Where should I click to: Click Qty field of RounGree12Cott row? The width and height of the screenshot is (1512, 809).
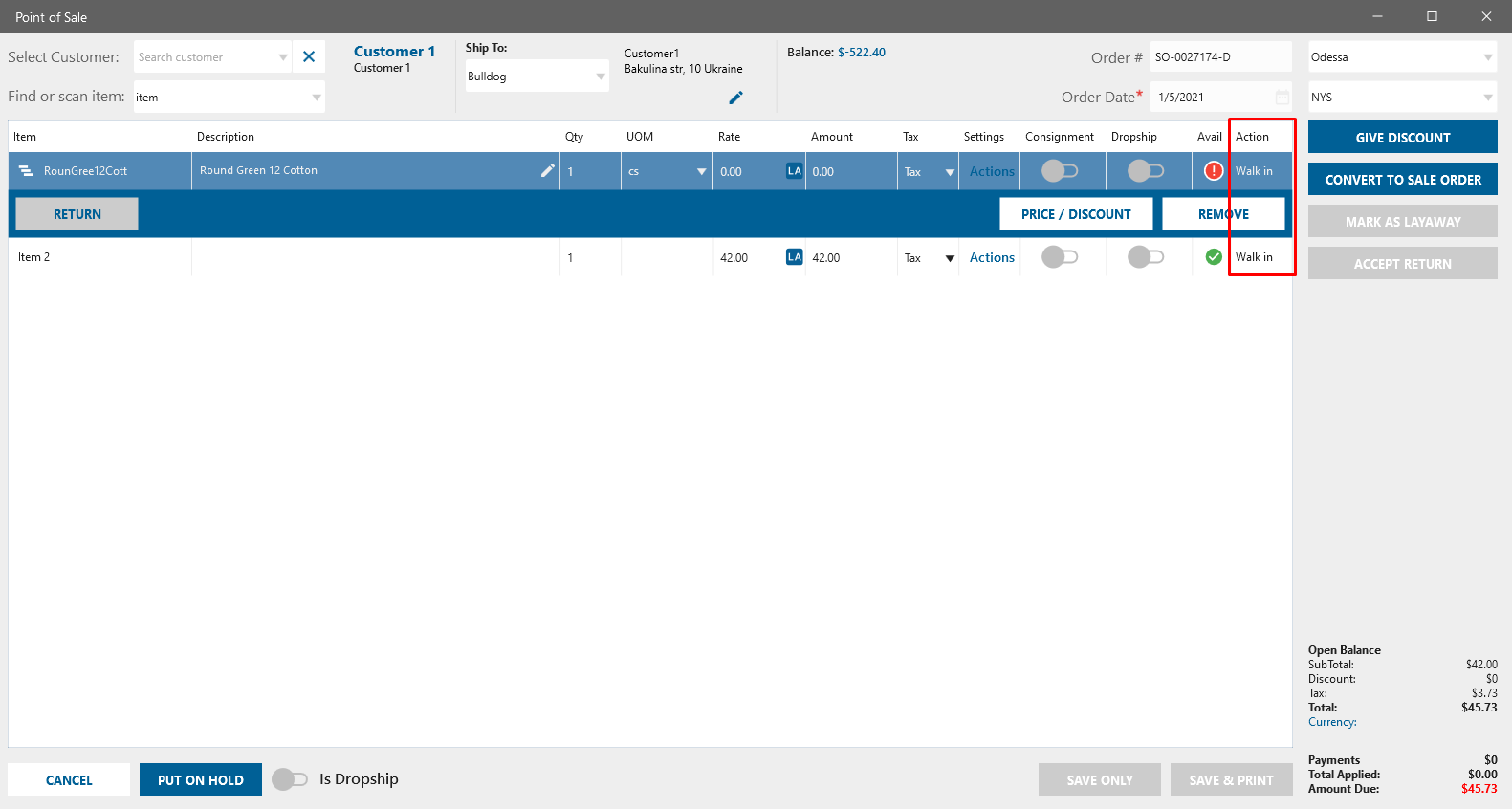click(590, 171)
